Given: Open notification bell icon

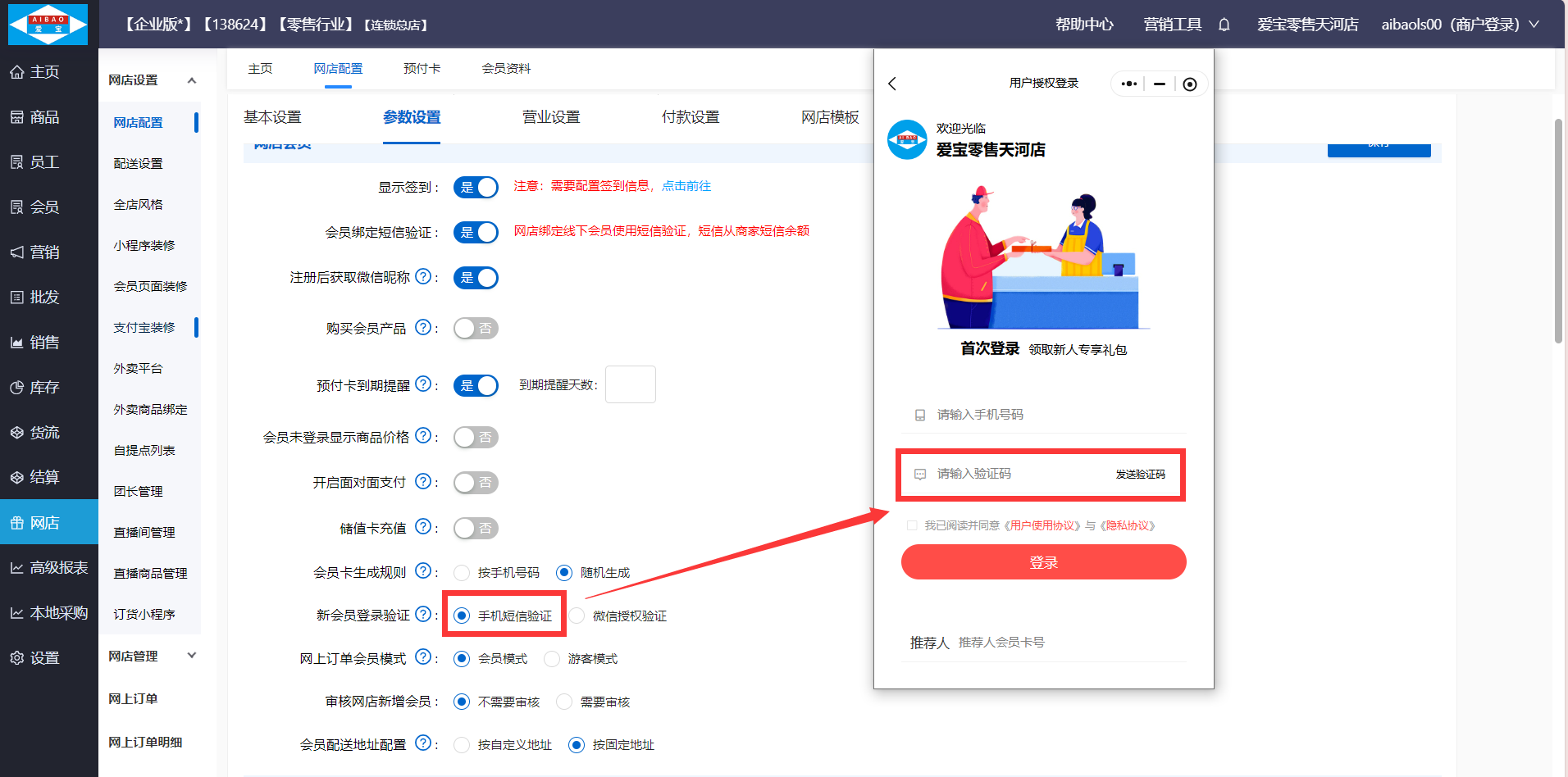Looking at the screenshot, I should click(1224, 25).
